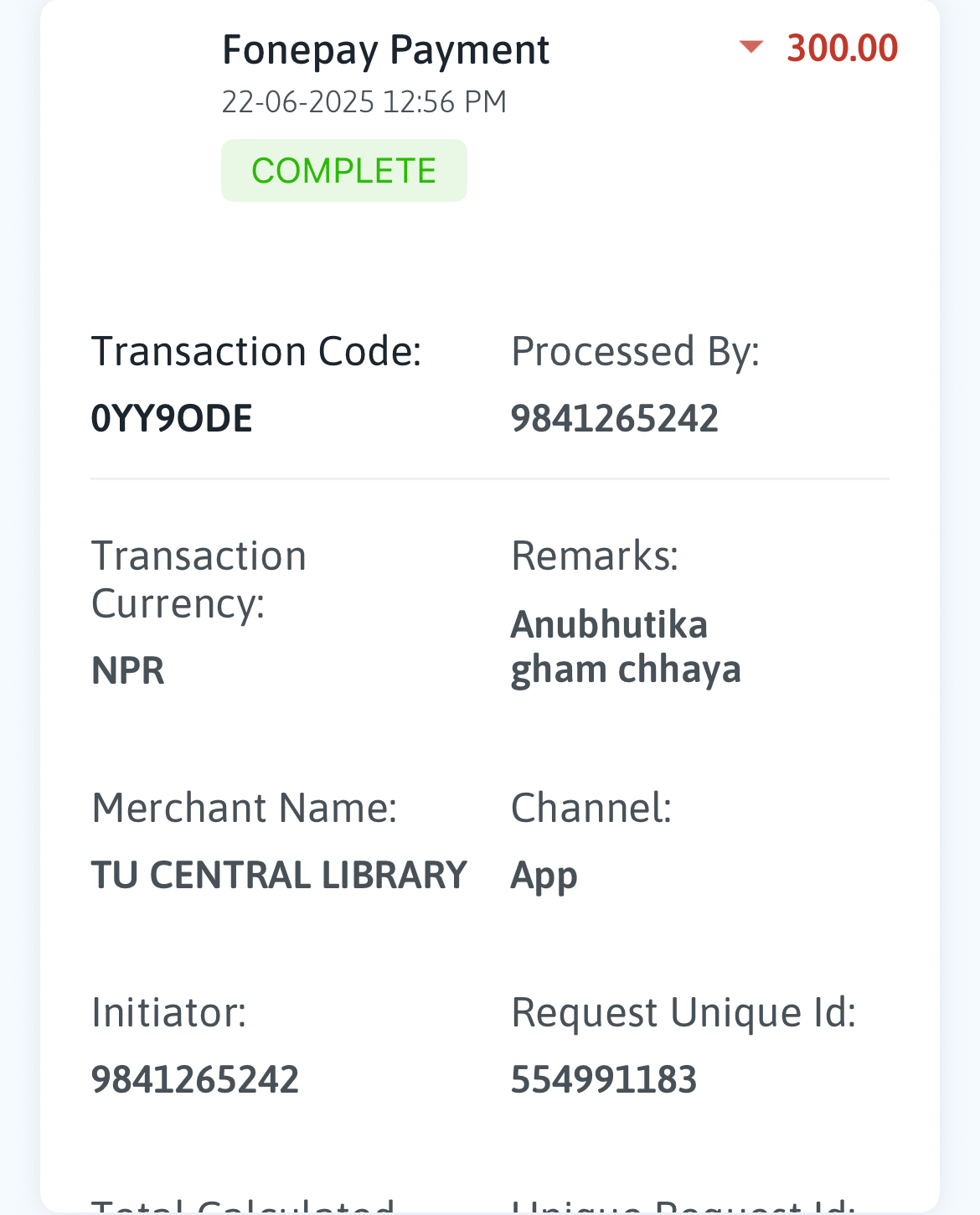Select transaction code 0YY9ODE

172,419
